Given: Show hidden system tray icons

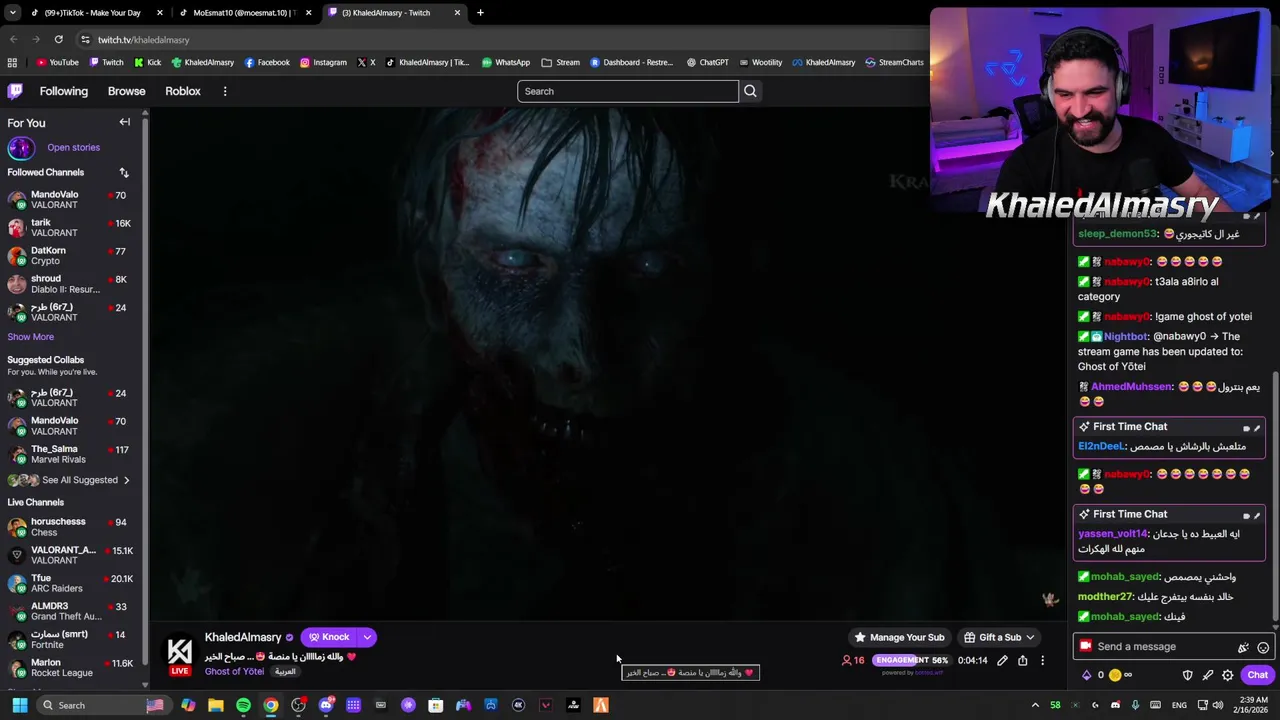Looking at the screenshot, I should click(x=1035, y=705).
